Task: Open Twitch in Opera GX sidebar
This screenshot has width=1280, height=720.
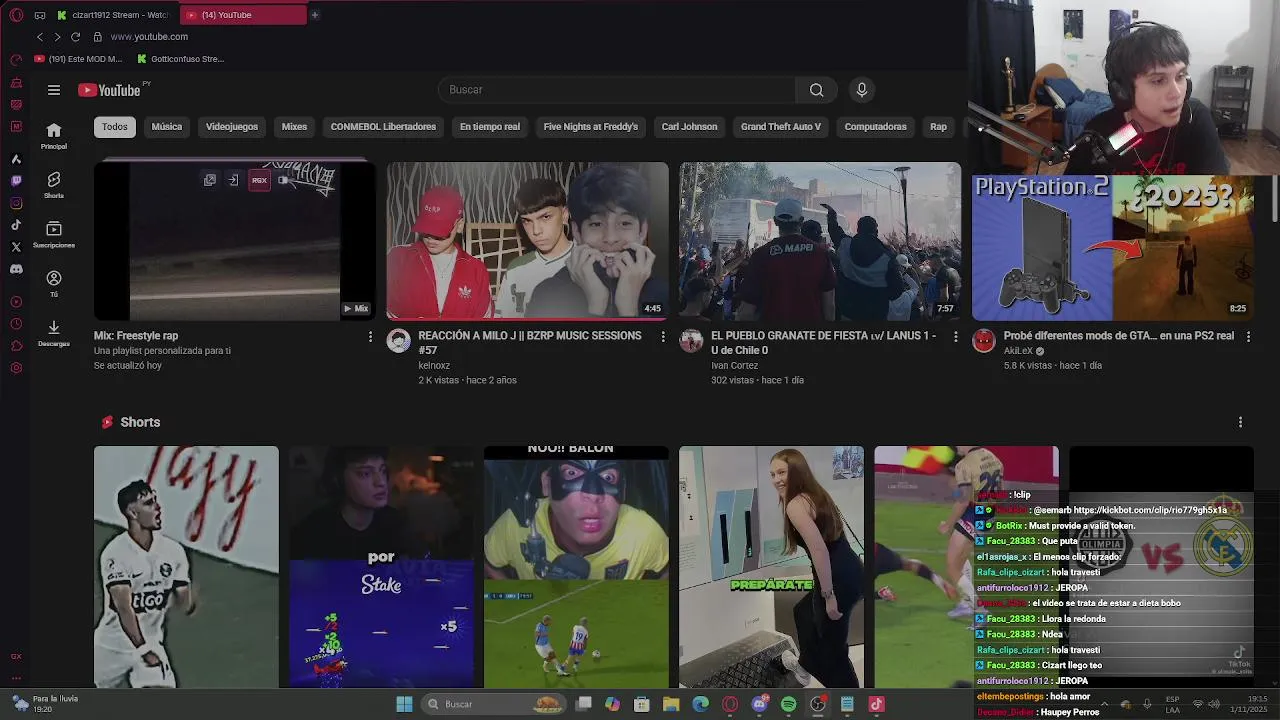Action: pos(16,181)
